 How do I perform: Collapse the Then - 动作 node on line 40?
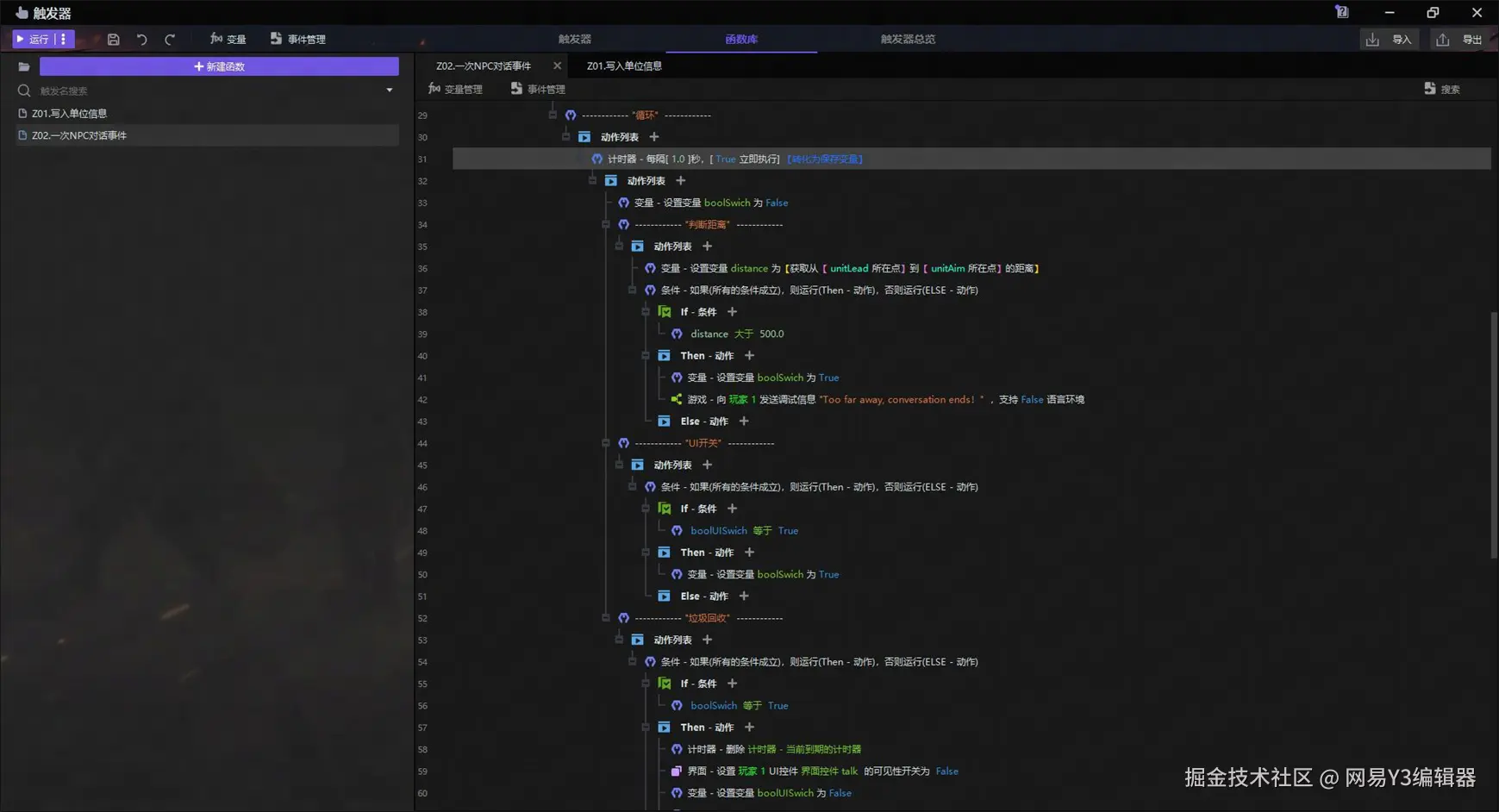coord(646,356)
